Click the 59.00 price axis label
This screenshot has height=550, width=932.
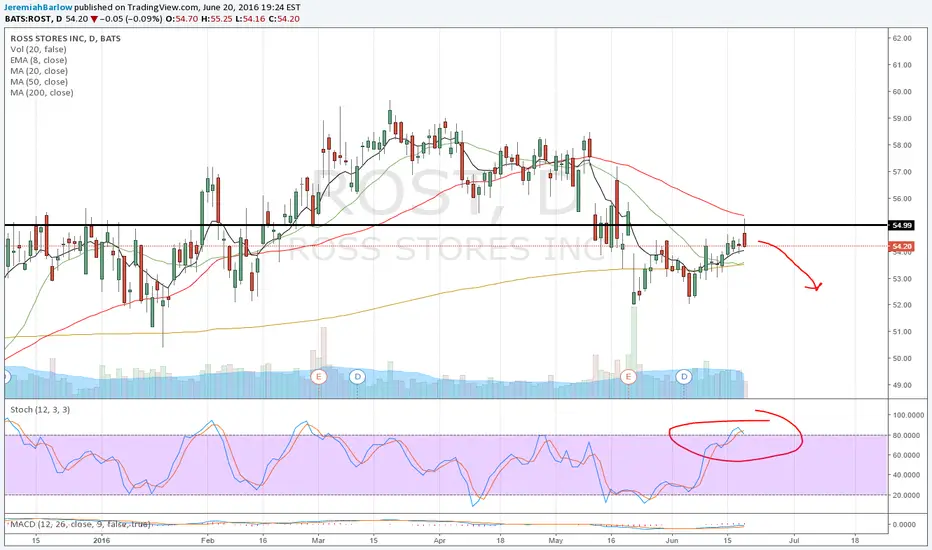coord(902,118)
